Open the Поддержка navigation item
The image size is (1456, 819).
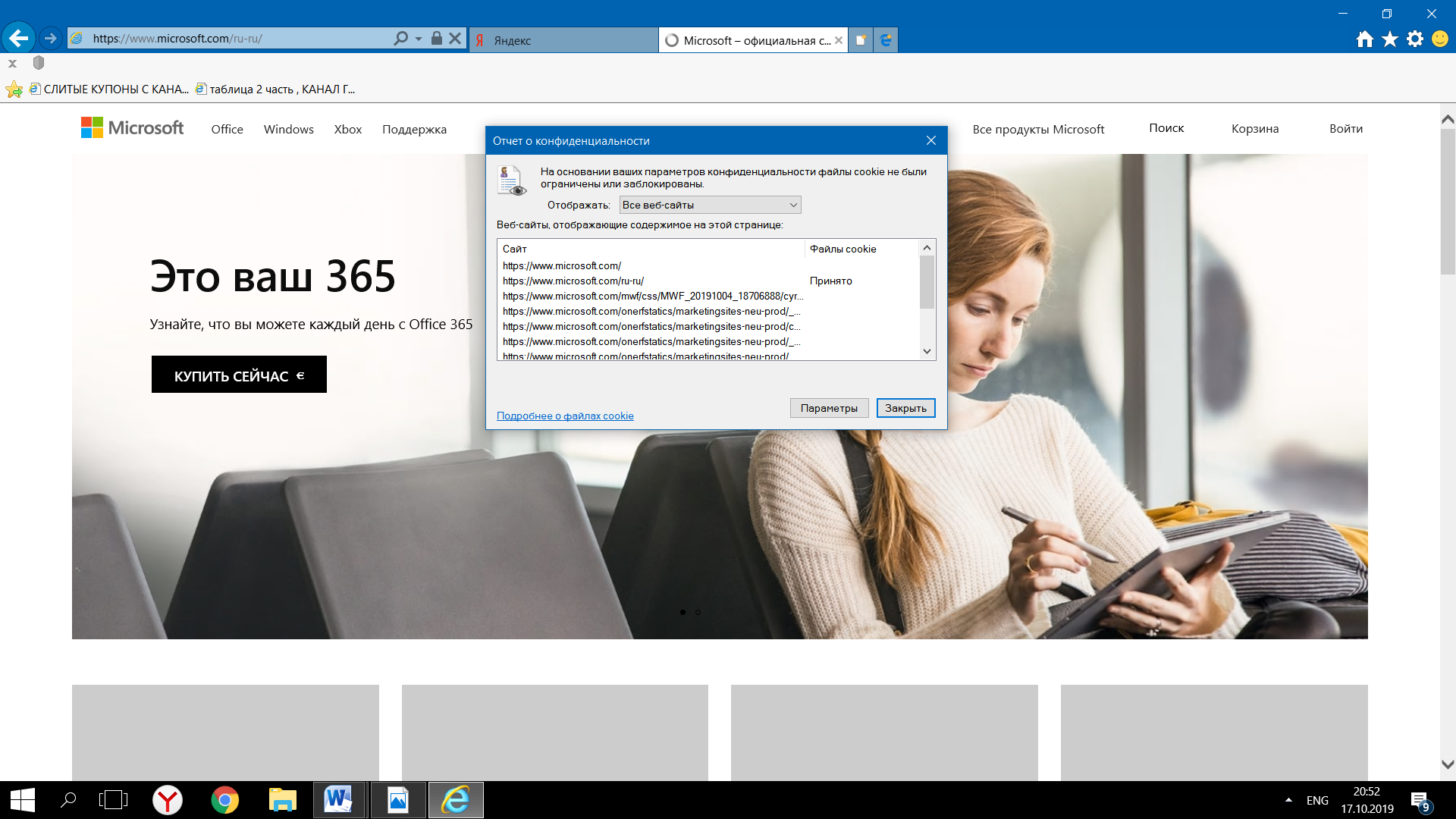coord(414,129)
